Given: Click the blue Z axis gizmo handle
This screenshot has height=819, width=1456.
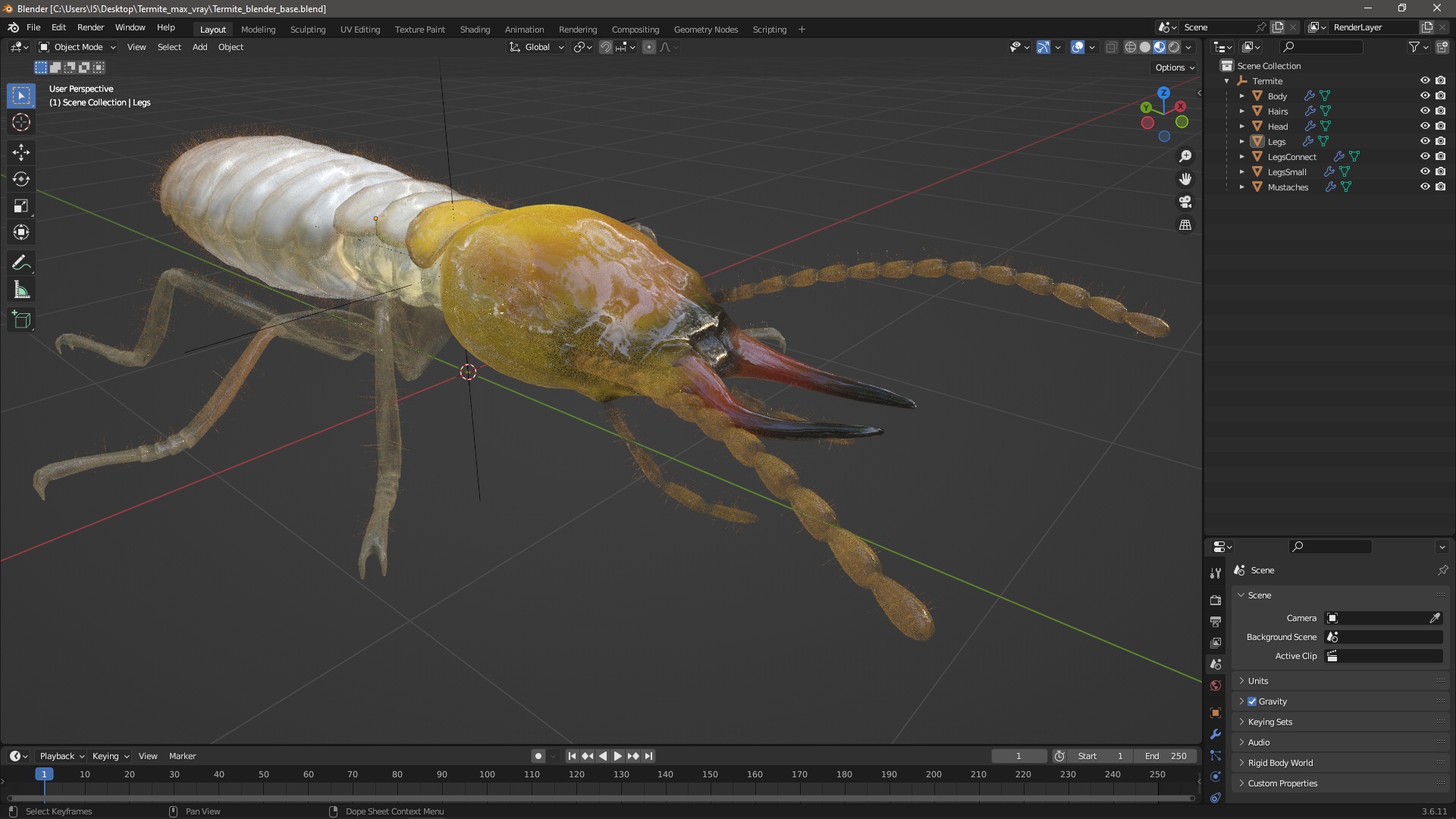Looking at the screenshot, I should pos(1163,93).
